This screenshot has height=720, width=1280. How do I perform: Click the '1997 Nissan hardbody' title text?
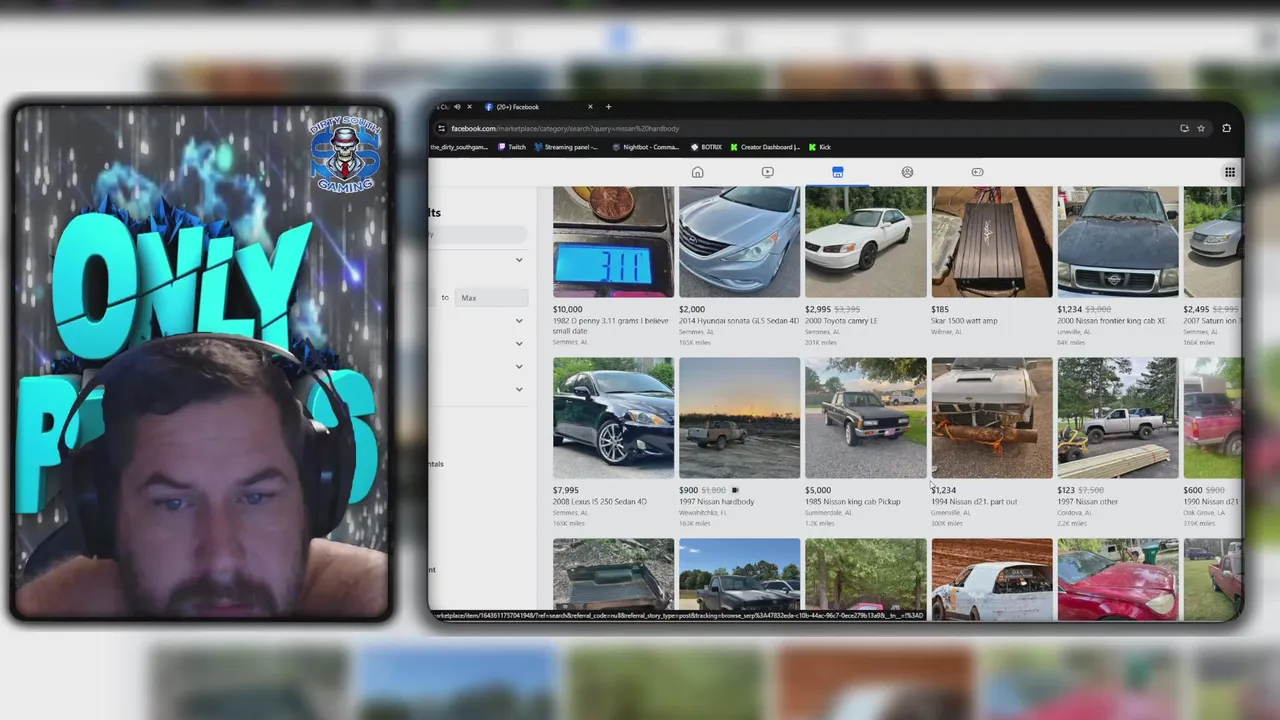tap(716, 502)
